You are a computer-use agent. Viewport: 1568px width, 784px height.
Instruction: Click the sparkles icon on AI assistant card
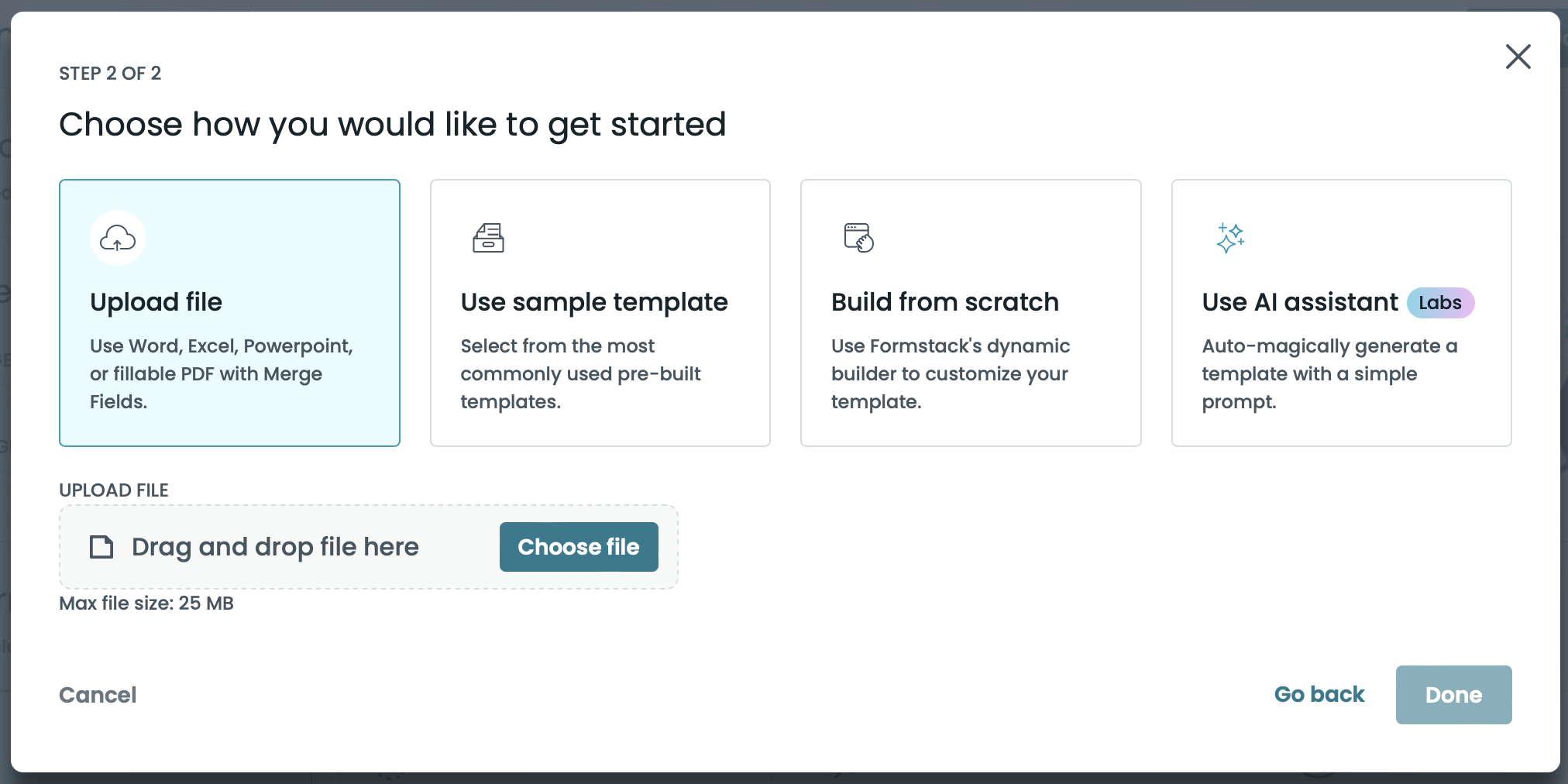tap(1230, 238)
